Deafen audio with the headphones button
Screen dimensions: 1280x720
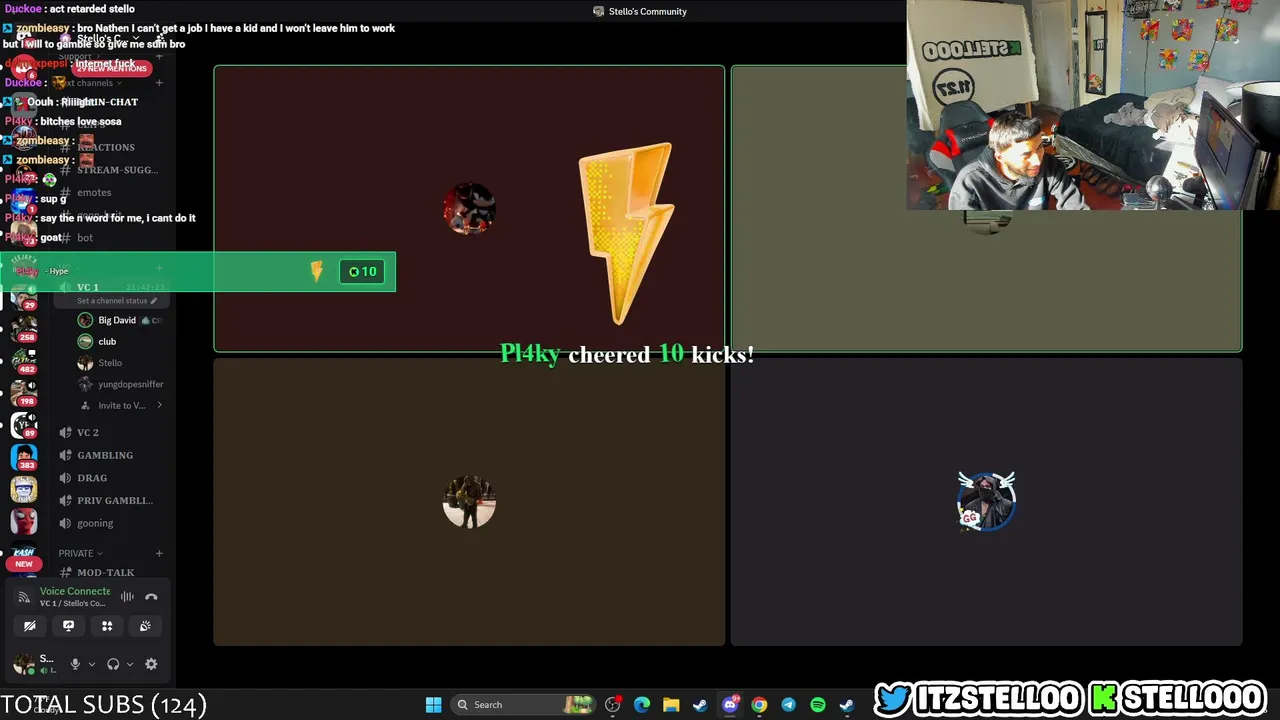[x=113, y=664]
